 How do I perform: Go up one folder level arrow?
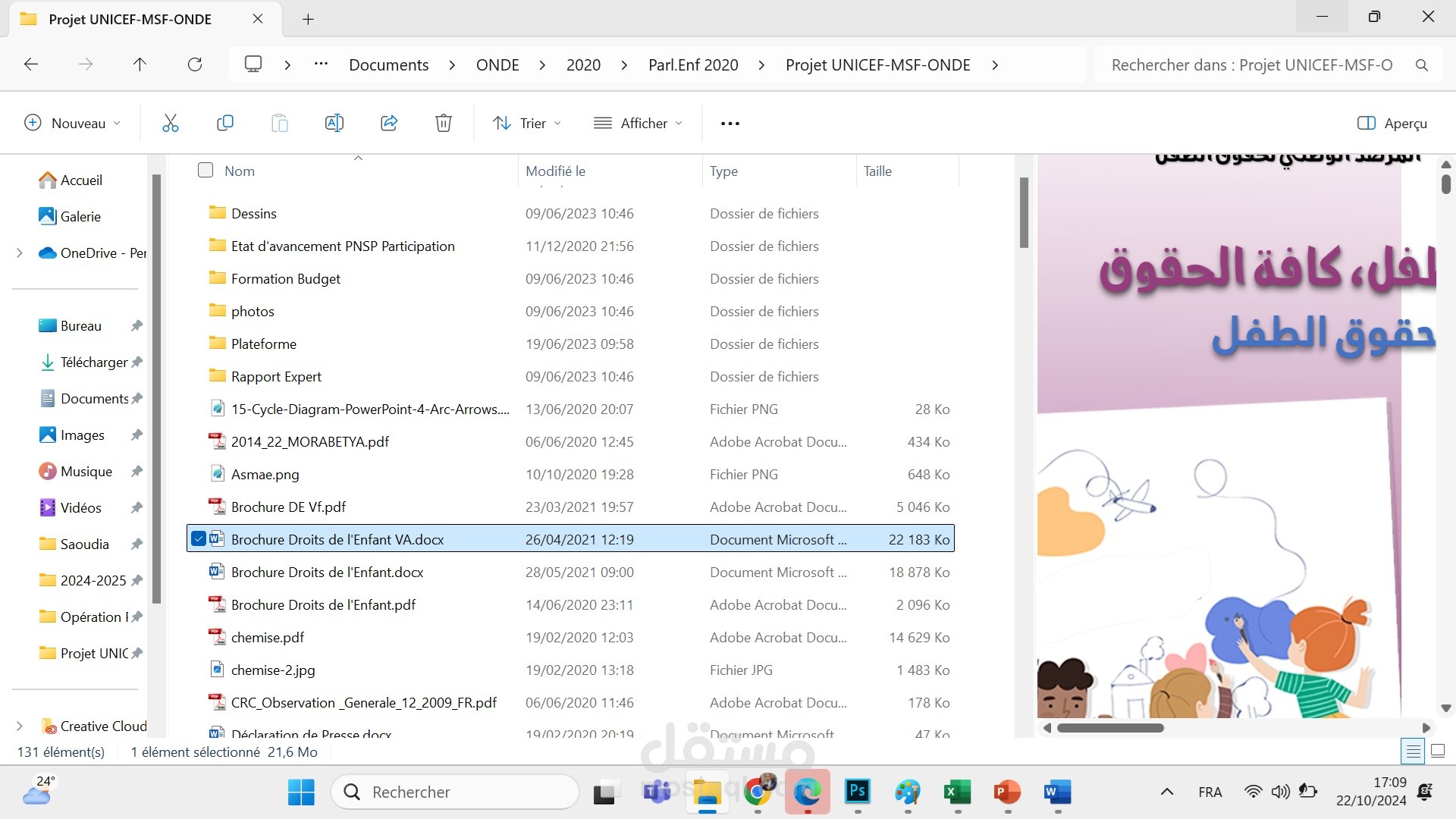(x=140, y=64)
